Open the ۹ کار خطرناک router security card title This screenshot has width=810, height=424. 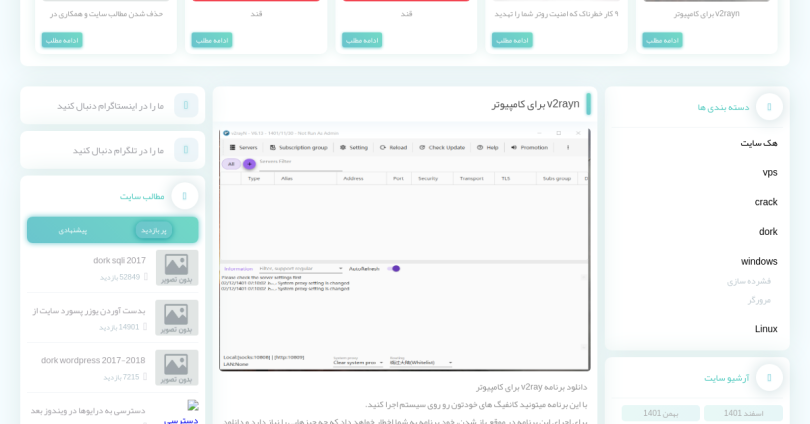556,14
